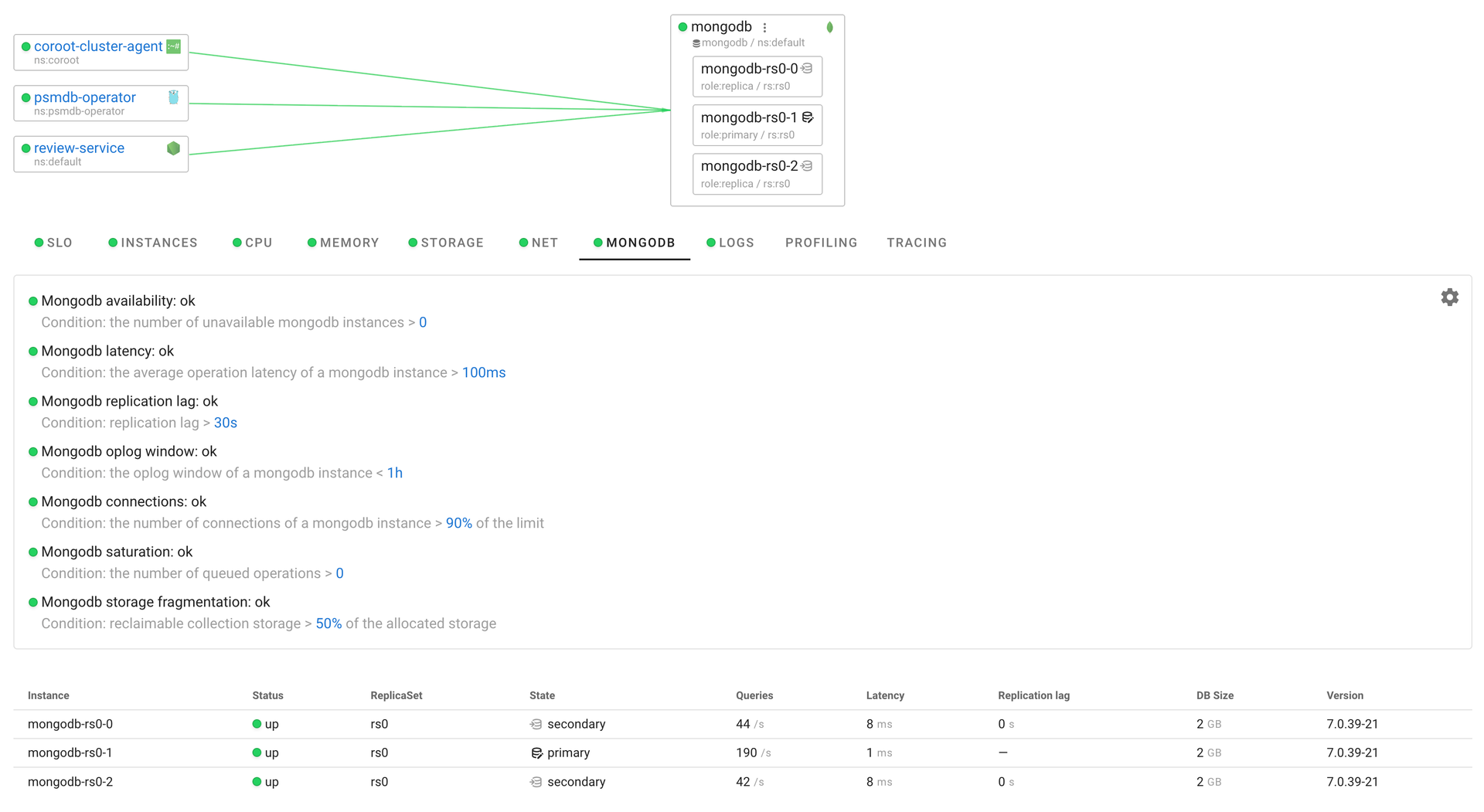
Task: Click the database stack icon under mongodb title
Action: pyautogui.click(x=696, y=43)
